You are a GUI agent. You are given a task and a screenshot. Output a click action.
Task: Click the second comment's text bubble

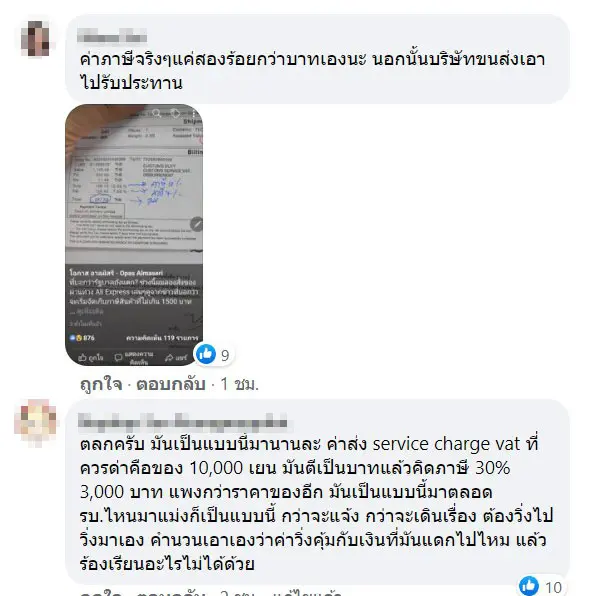pyautogui.click(x=317, y=492)
